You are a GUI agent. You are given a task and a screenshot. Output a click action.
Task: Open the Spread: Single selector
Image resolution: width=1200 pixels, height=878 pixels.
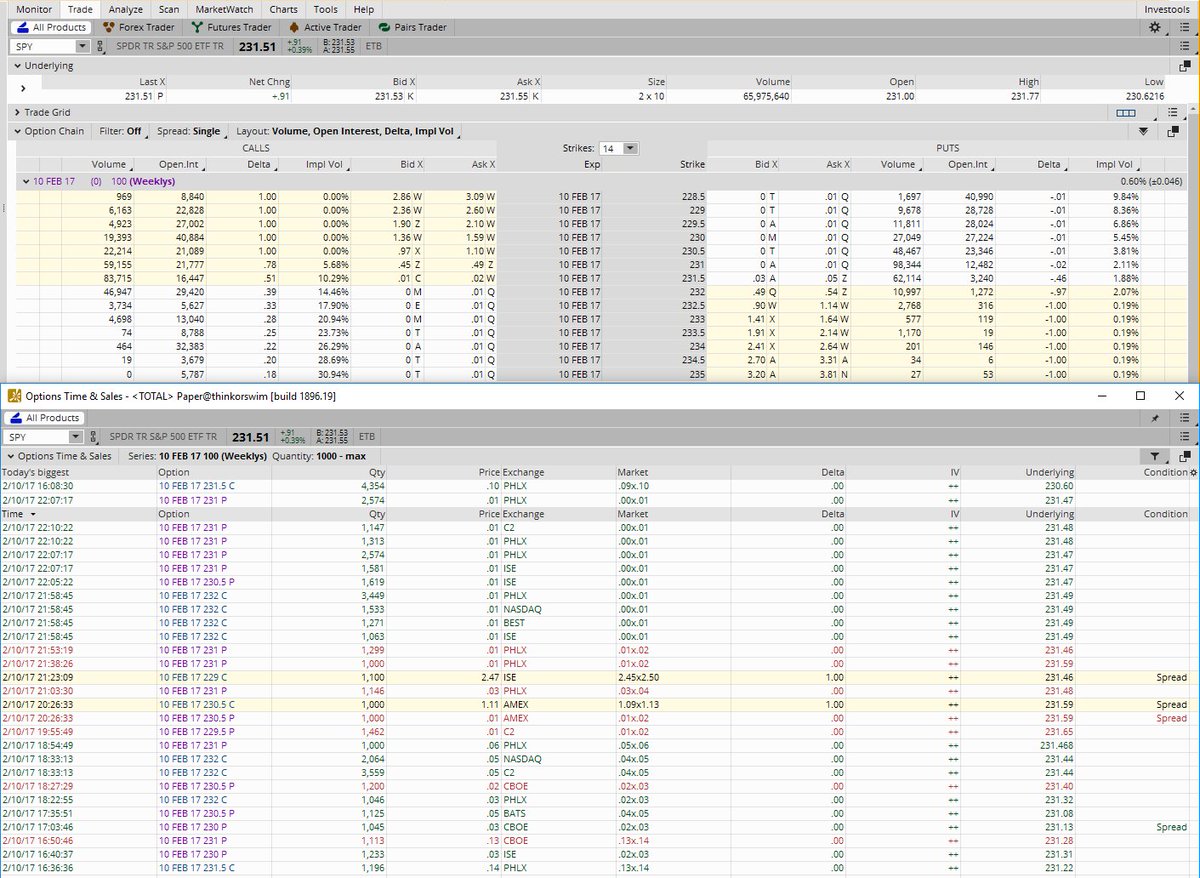coord(191,131)
